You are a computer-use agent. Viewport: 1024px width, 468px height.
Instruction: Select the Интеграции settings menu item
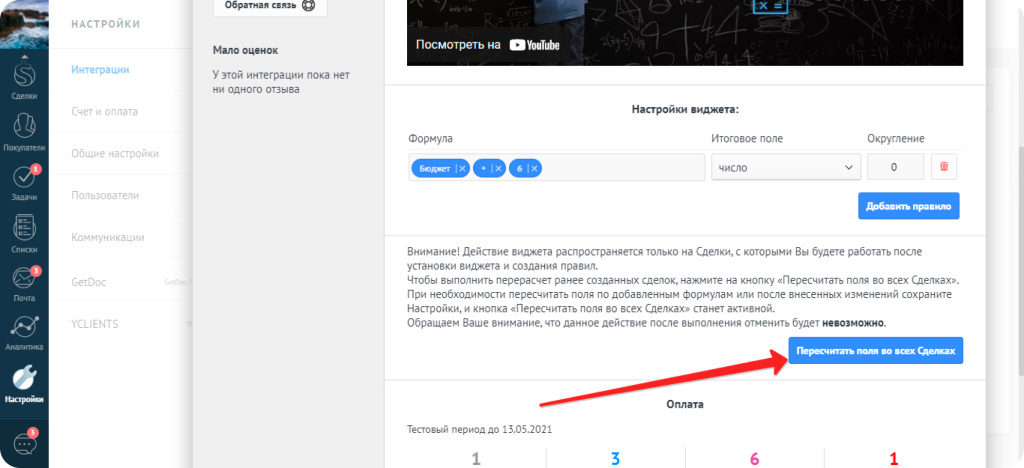coord(100,69)
